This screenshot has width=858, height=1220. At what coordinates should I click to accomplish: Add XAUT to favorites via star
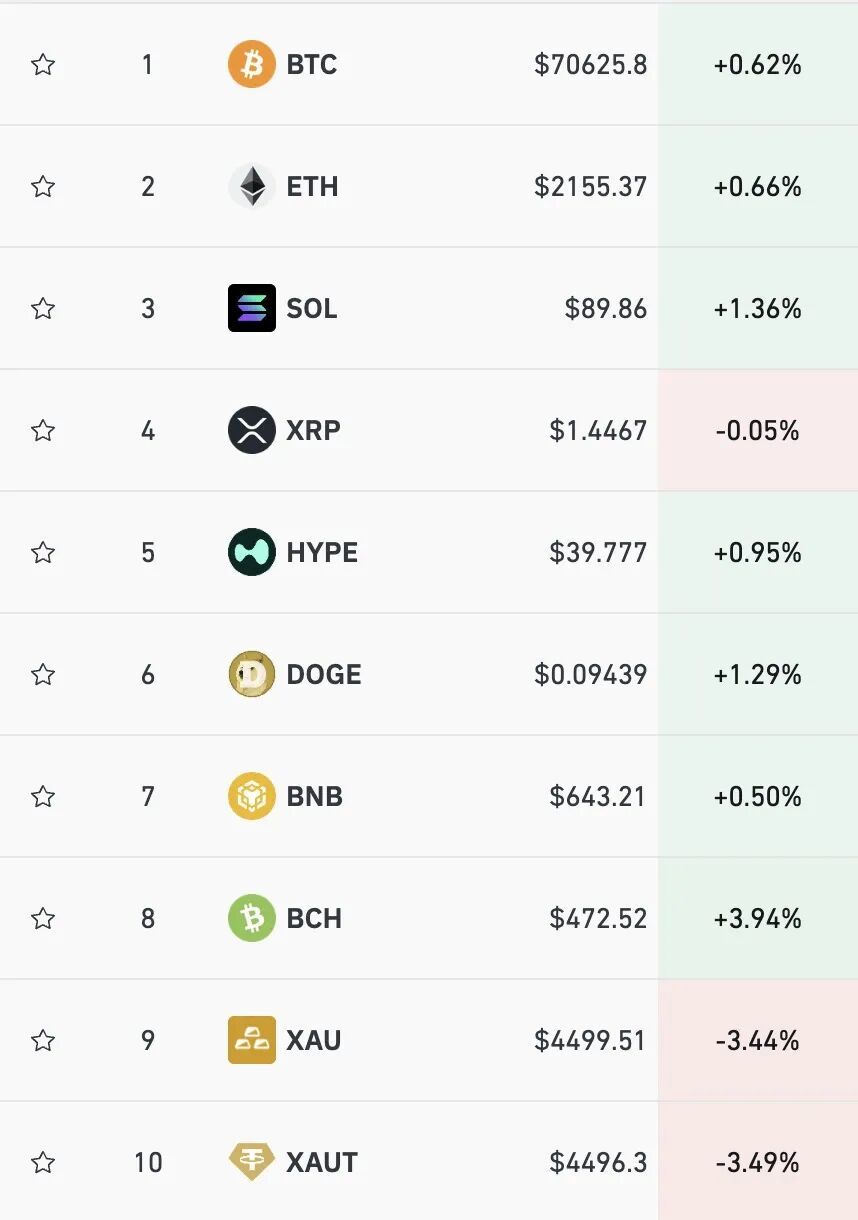pyautogui.click(x=42, y=1163)
